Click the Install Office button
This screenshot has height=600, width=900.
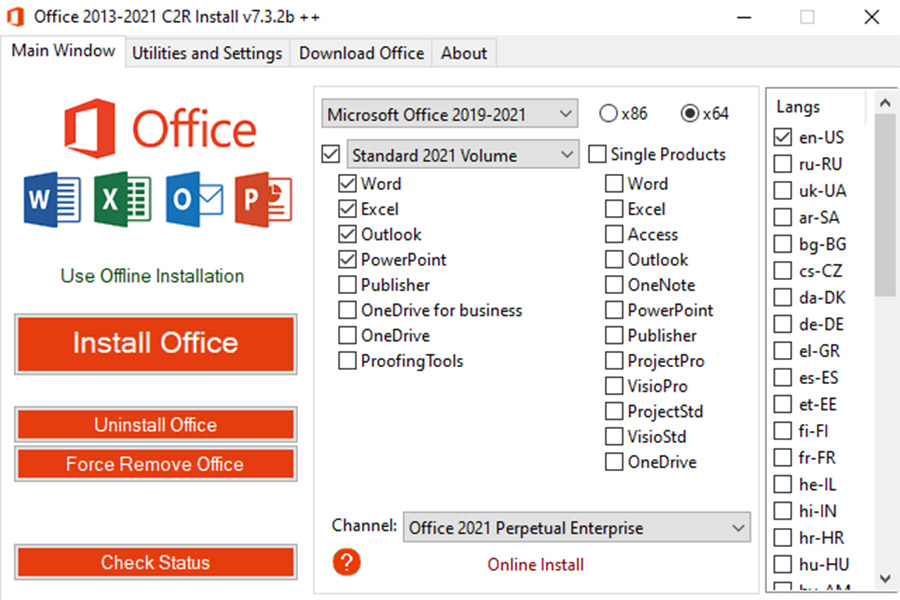(x=156, y=344)
